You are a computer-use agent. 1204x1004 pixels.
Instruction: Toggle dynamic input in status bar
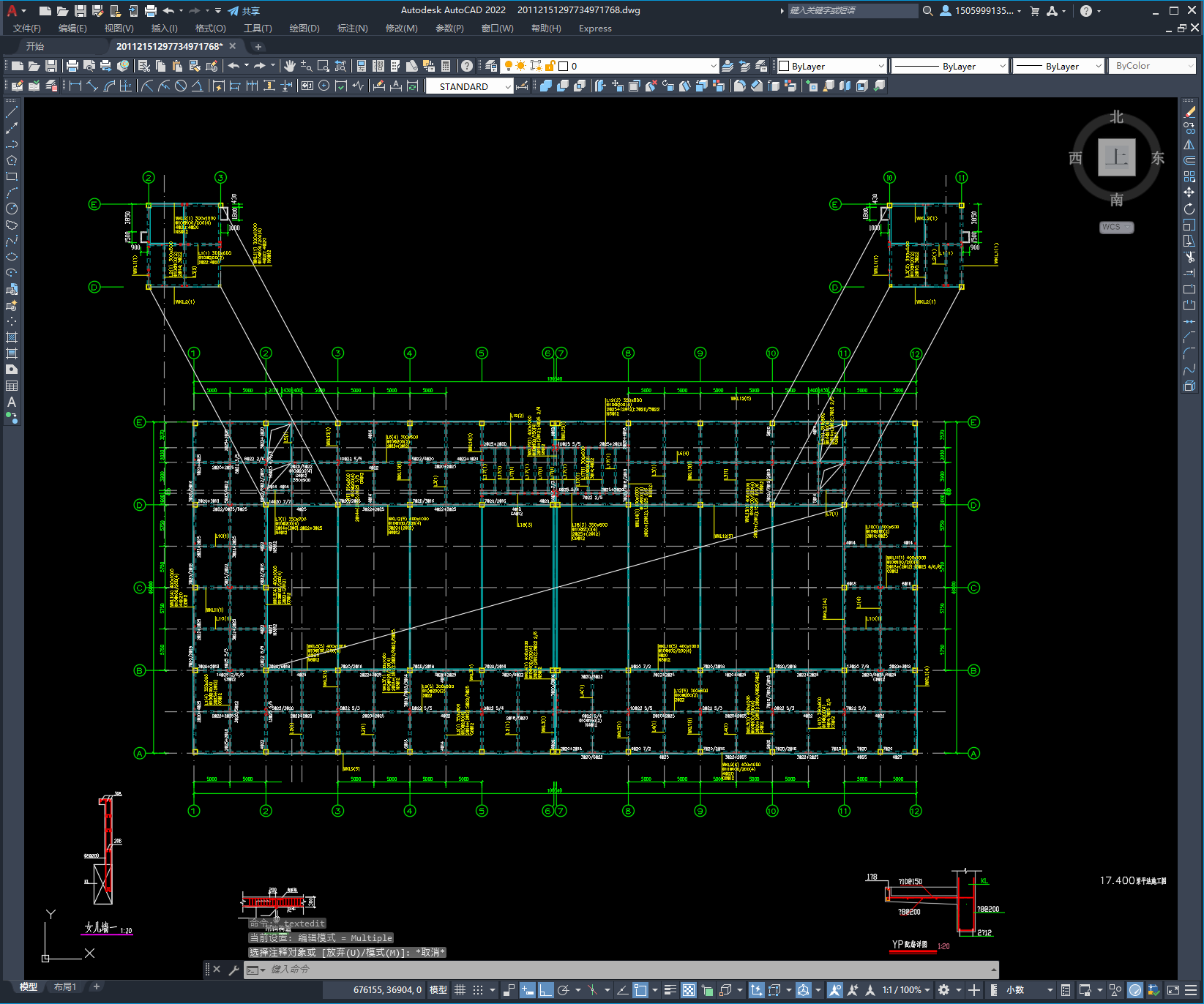tap(527, 990)
